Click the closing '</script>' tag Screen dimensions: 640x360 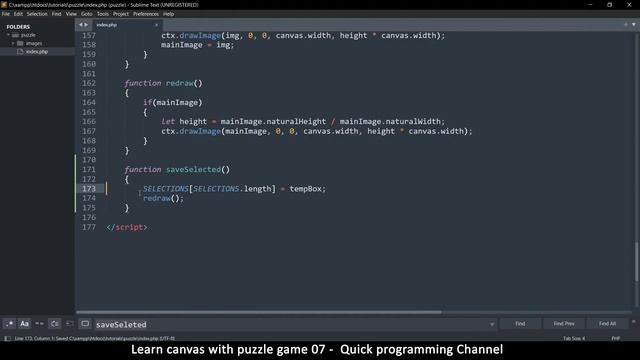[x=127, y=227]
